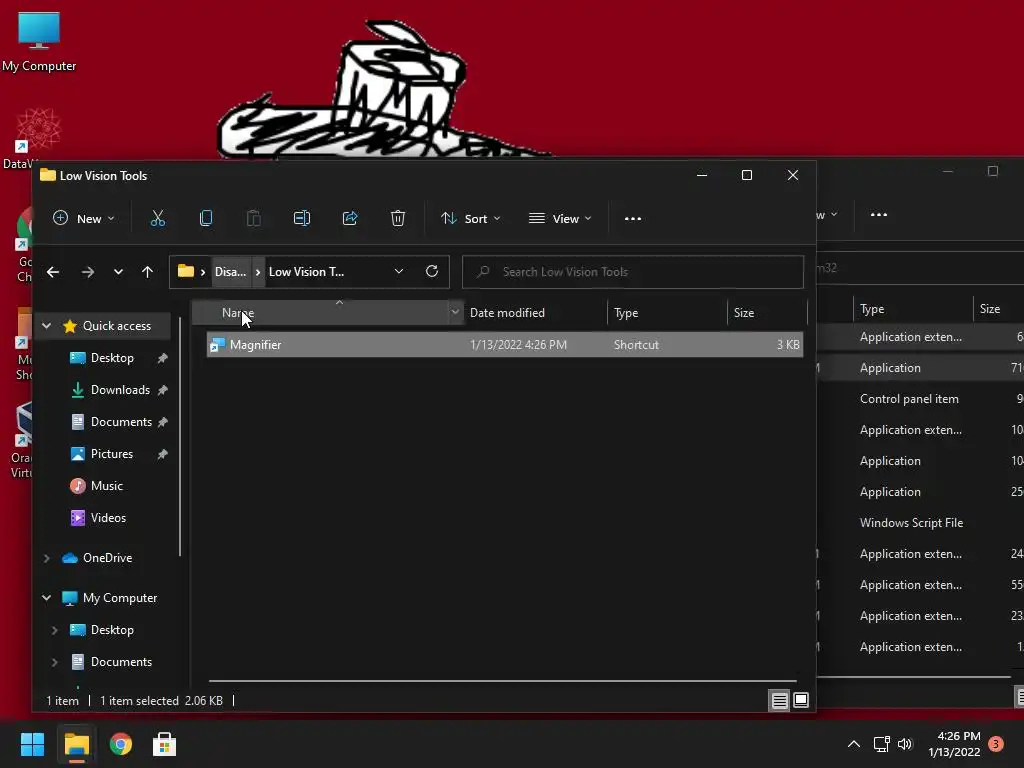Click the horizontal scrollbar in file list

502,680
